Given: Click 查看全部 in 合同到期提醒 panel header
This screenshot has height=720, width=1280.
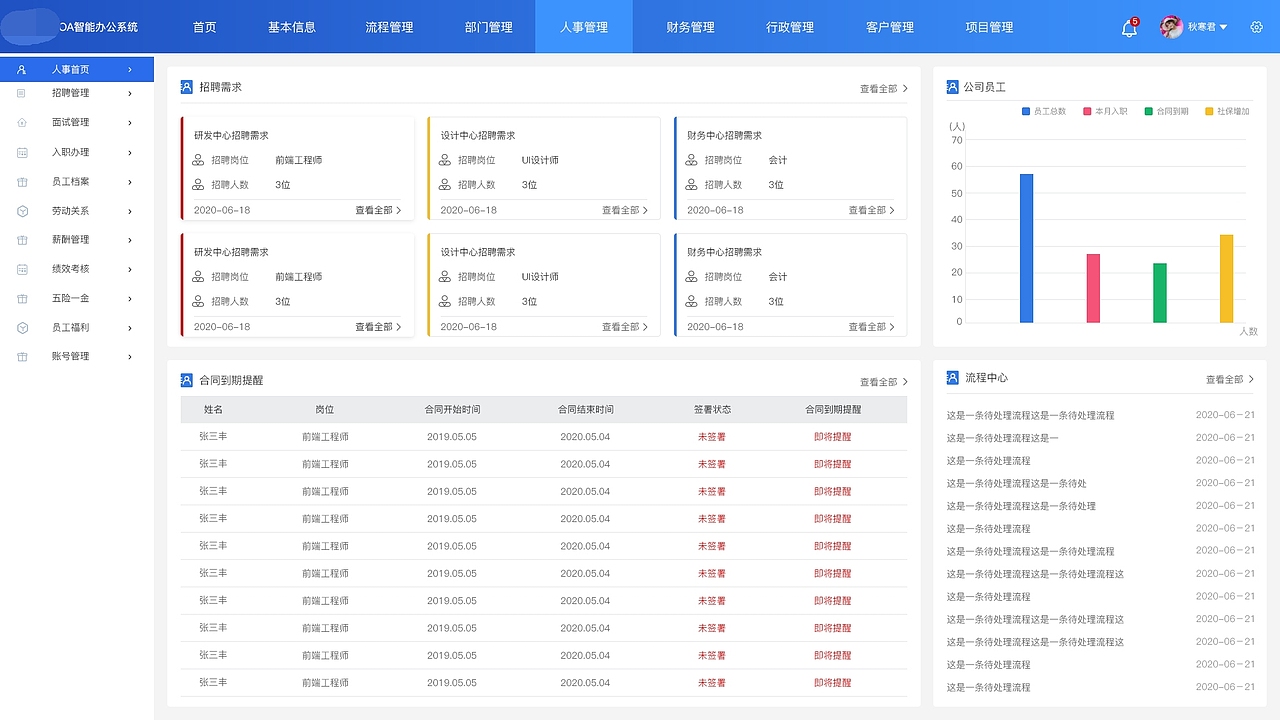Looking at the screenshot, I should pos(884,382).
